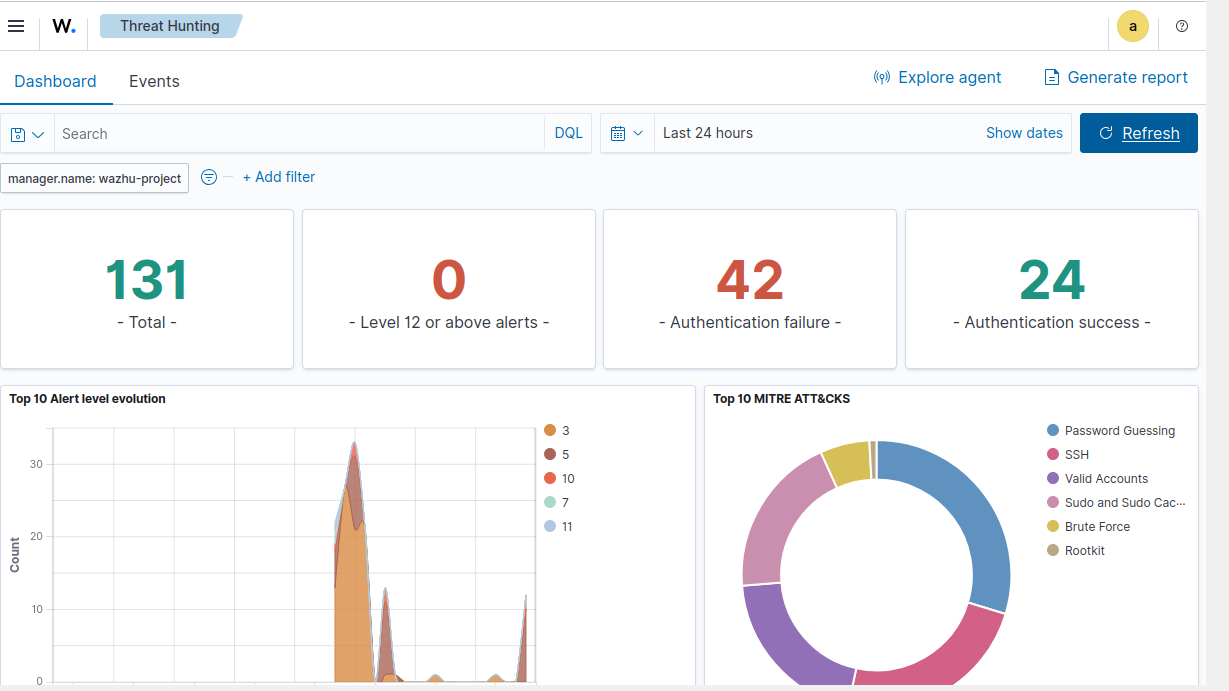Viewport: 1229px width, 691px height.
Task: Click the Refresh button
Action: 1139,133
